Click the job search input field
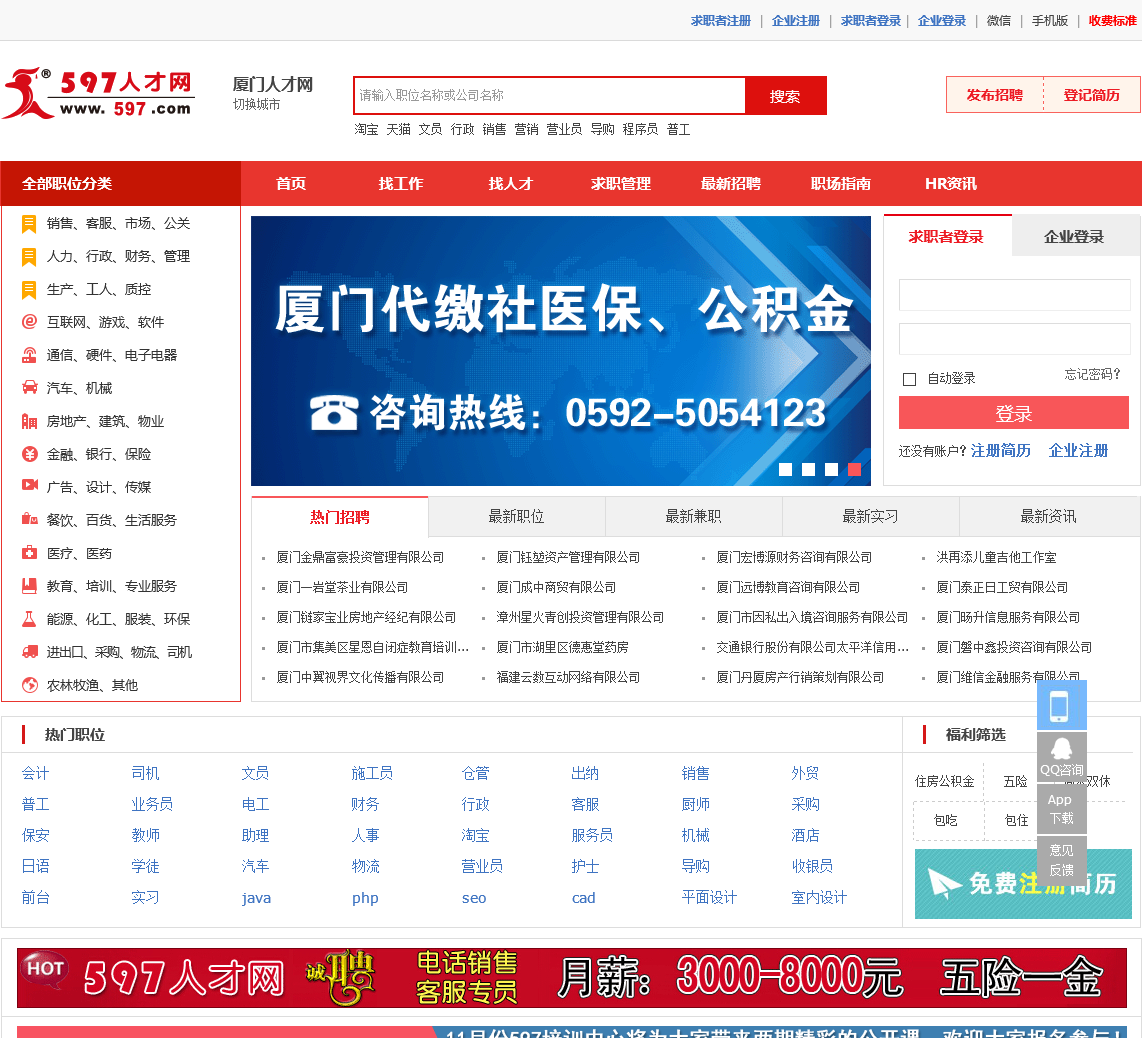1142x1038 pixels. 550,95
